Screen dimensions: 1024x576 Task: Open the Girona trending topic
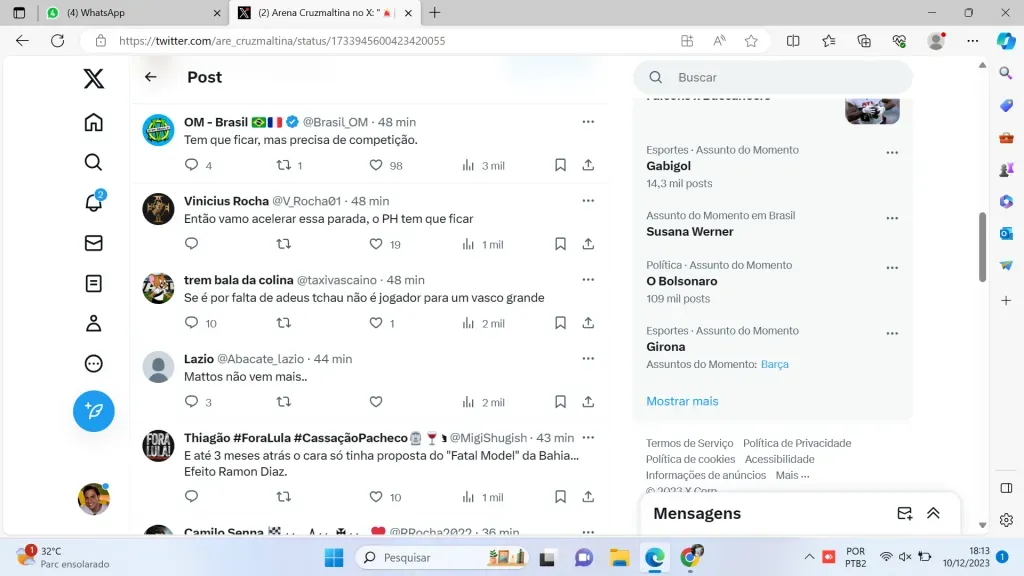click(x=666, y=347)
